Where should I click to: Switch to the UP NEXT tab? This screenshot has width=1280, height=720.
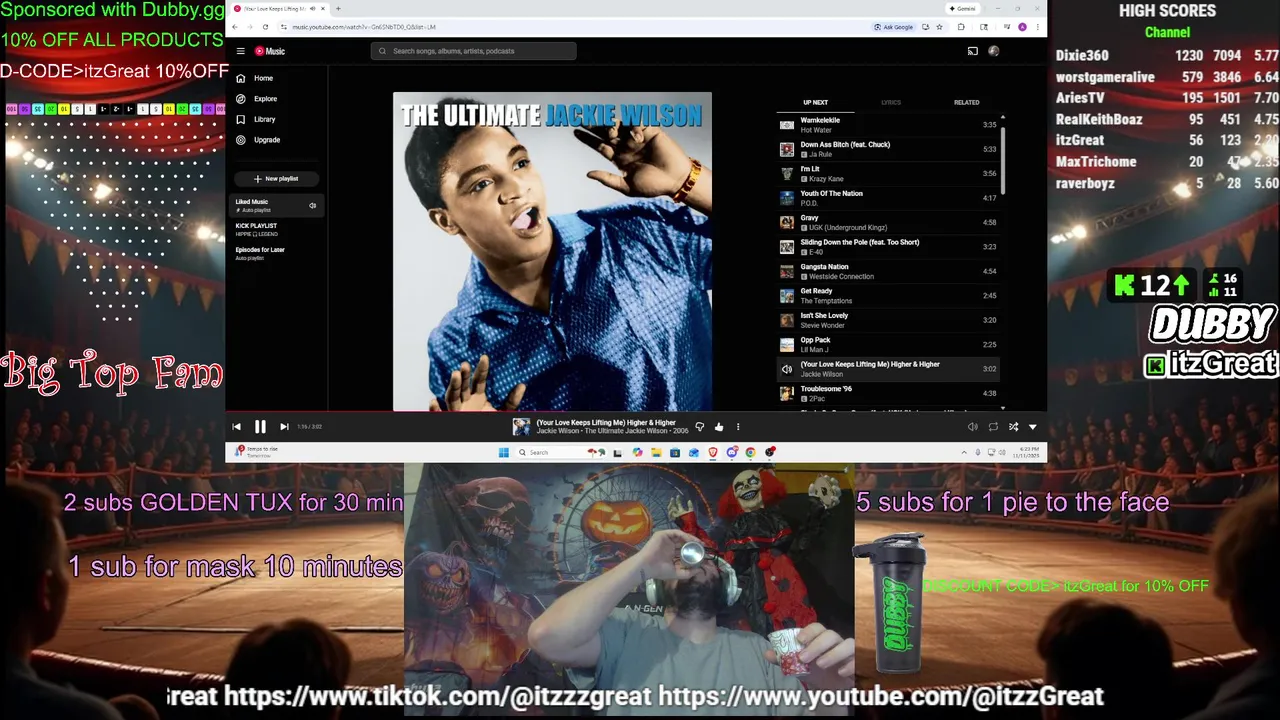(815, 102)
